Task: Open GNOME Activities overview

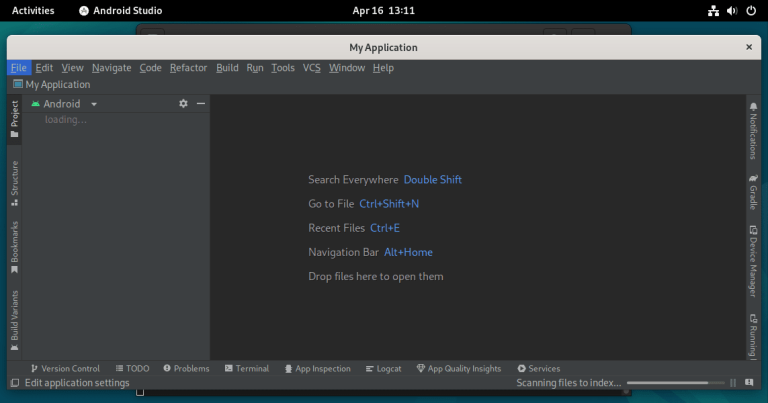Action: pyautogui.click(x=33, y=10)
